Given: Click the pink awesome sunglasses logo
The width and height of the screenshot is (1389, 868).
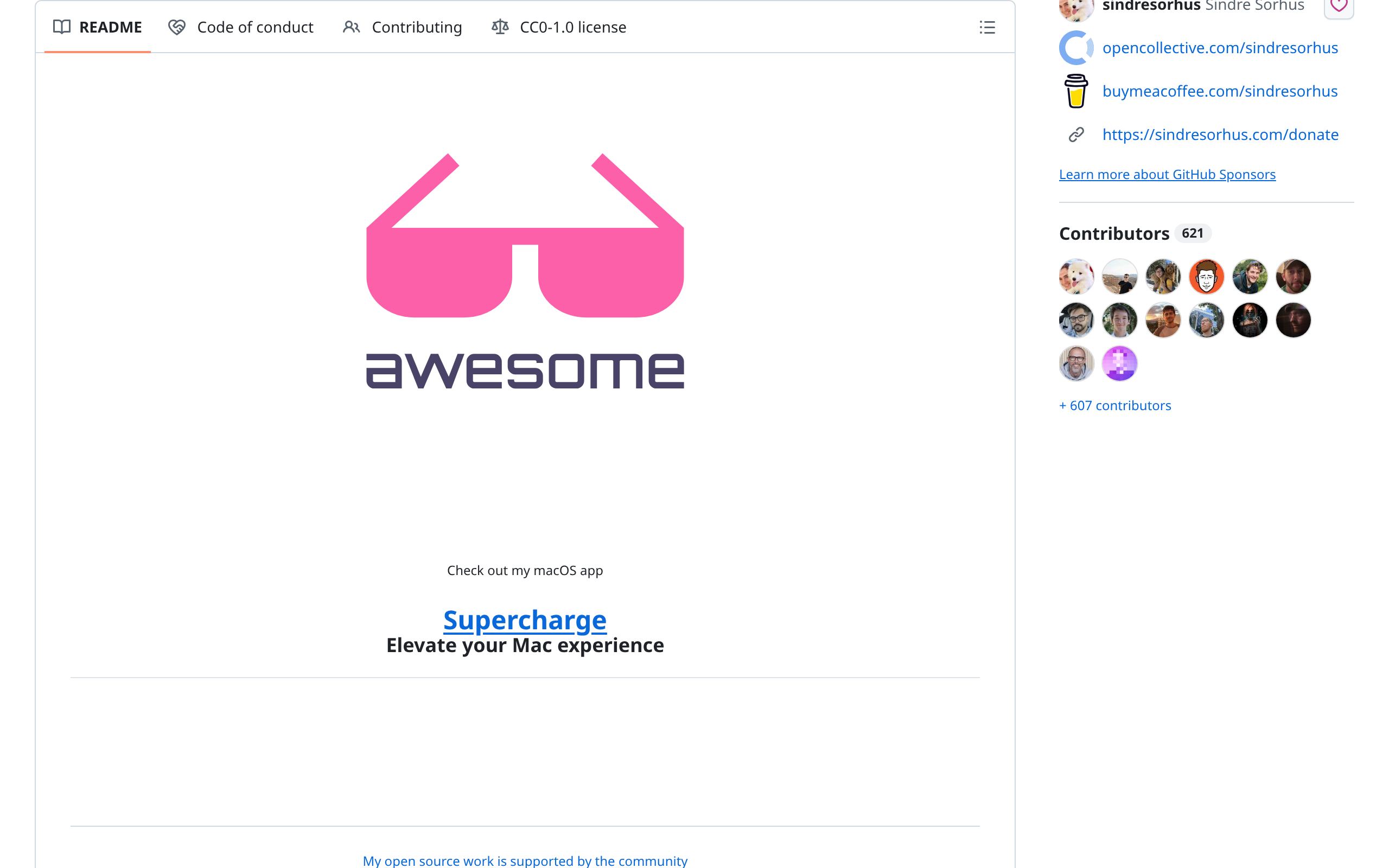Looking at the screenshot, I should click(x=525, y=271).
